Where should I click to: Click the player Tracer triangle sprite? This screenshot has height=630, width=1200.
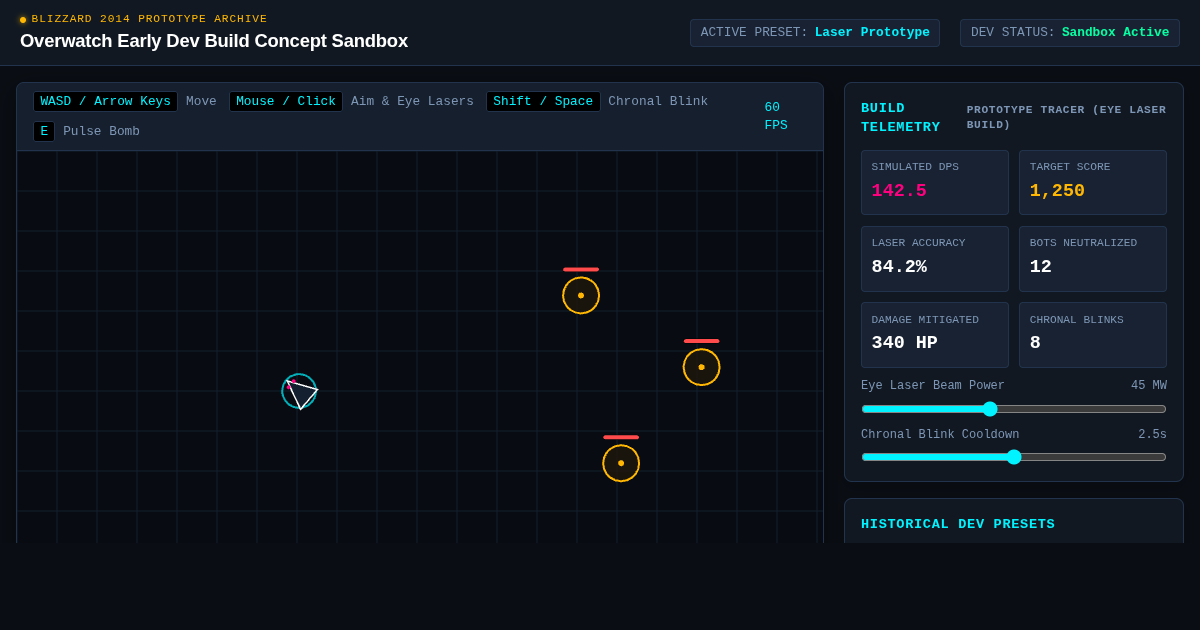[x=300, y=392]
